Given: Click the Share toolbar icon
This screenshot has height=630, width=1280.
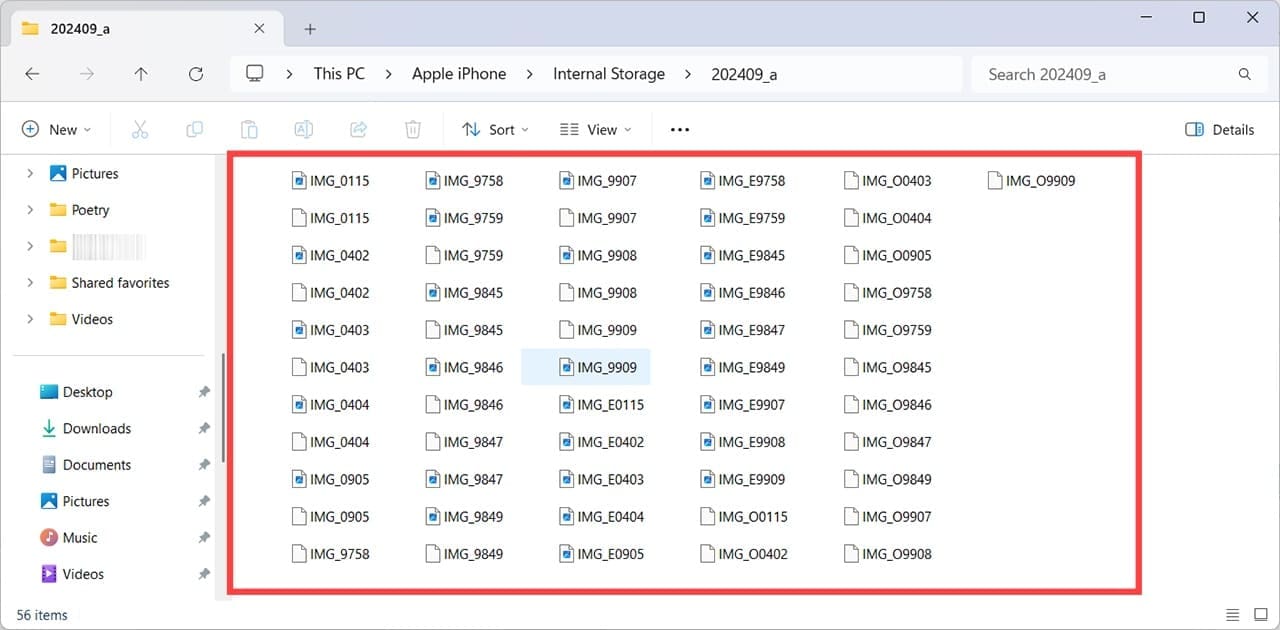Looking at the screenshot, I should 358,129.
